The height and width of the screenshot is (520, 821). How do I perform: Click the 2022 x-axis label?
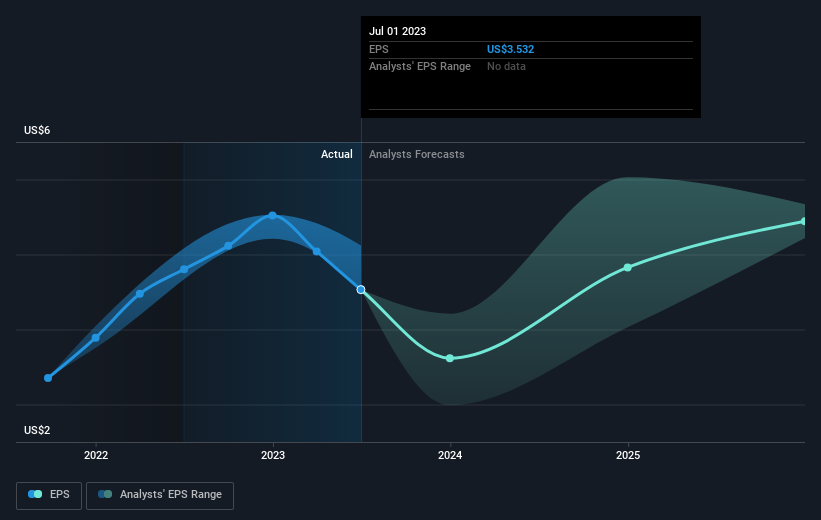point(96,456)
